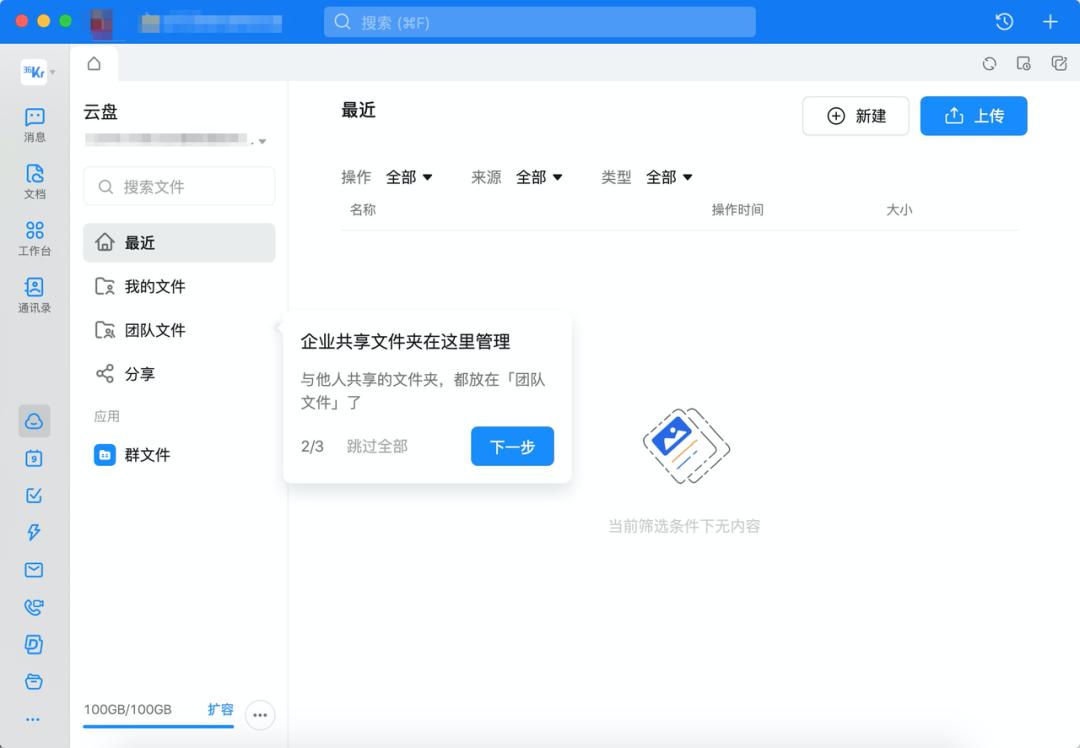Click the home tab icon

[x=94, y=63]
